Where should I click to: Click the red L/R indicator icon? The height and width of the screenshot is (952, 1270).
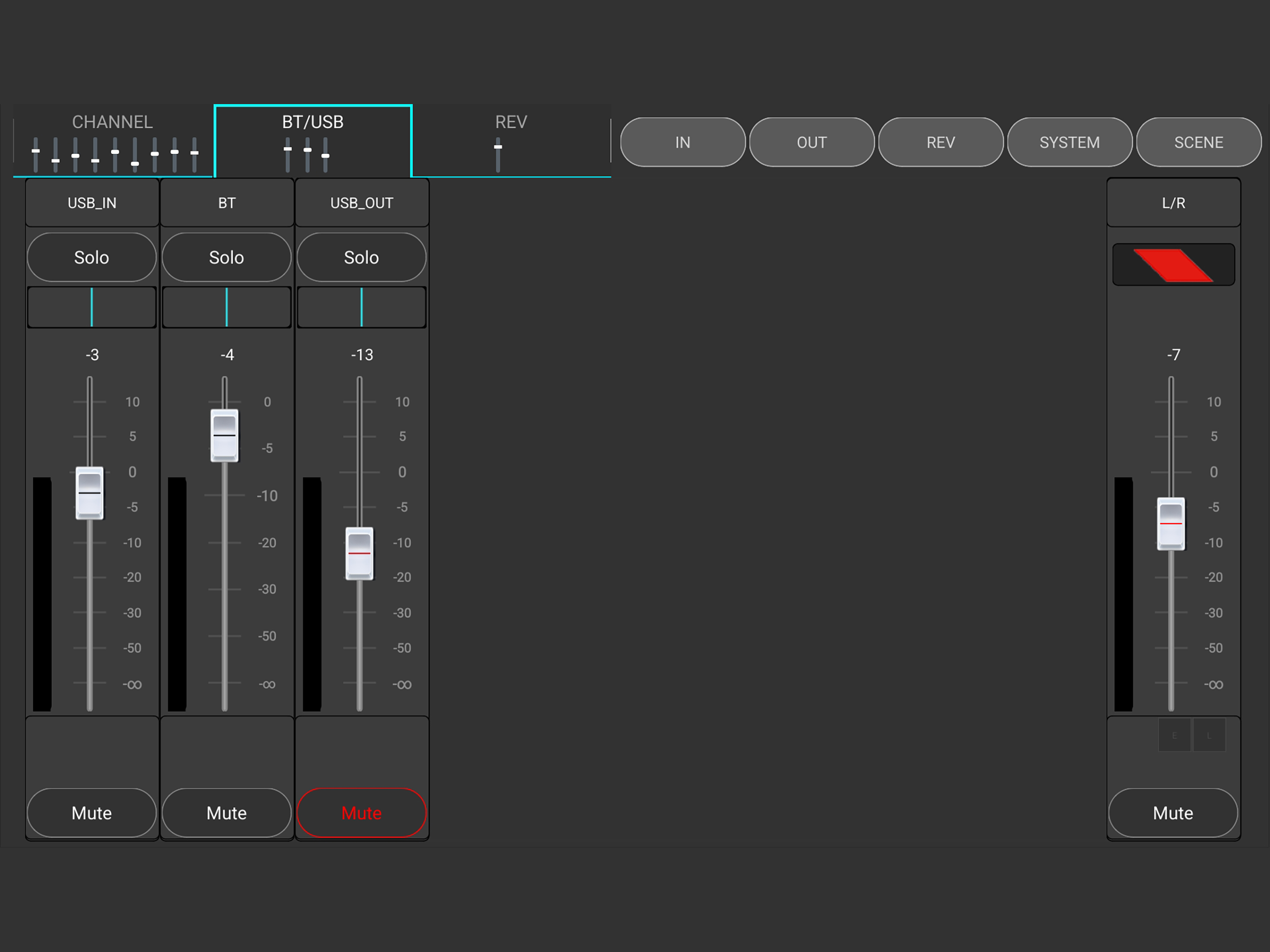[1174, 264]
